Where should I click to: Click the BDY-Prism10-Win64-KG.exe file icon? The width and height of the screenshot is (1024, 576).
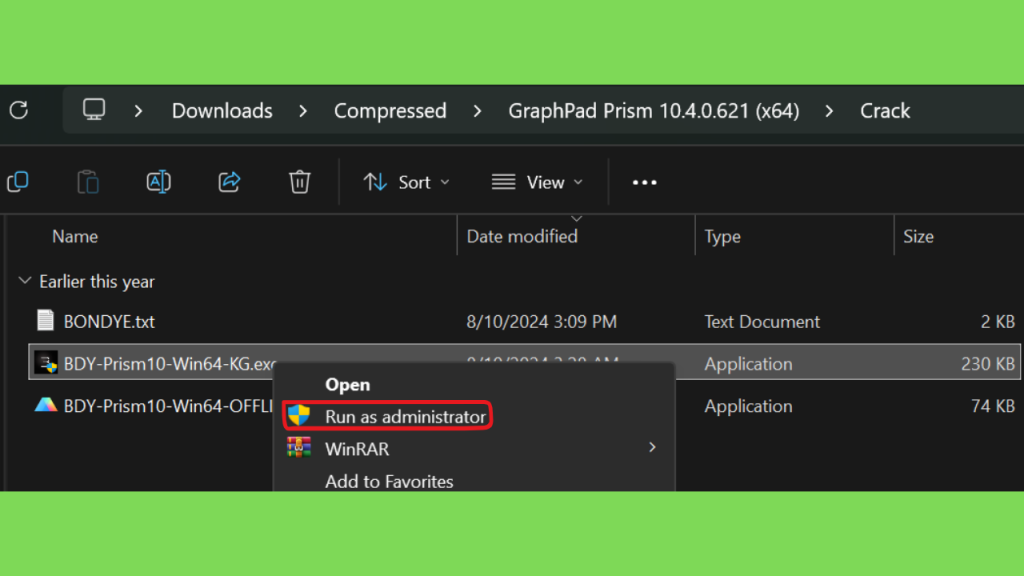point(46,363)
